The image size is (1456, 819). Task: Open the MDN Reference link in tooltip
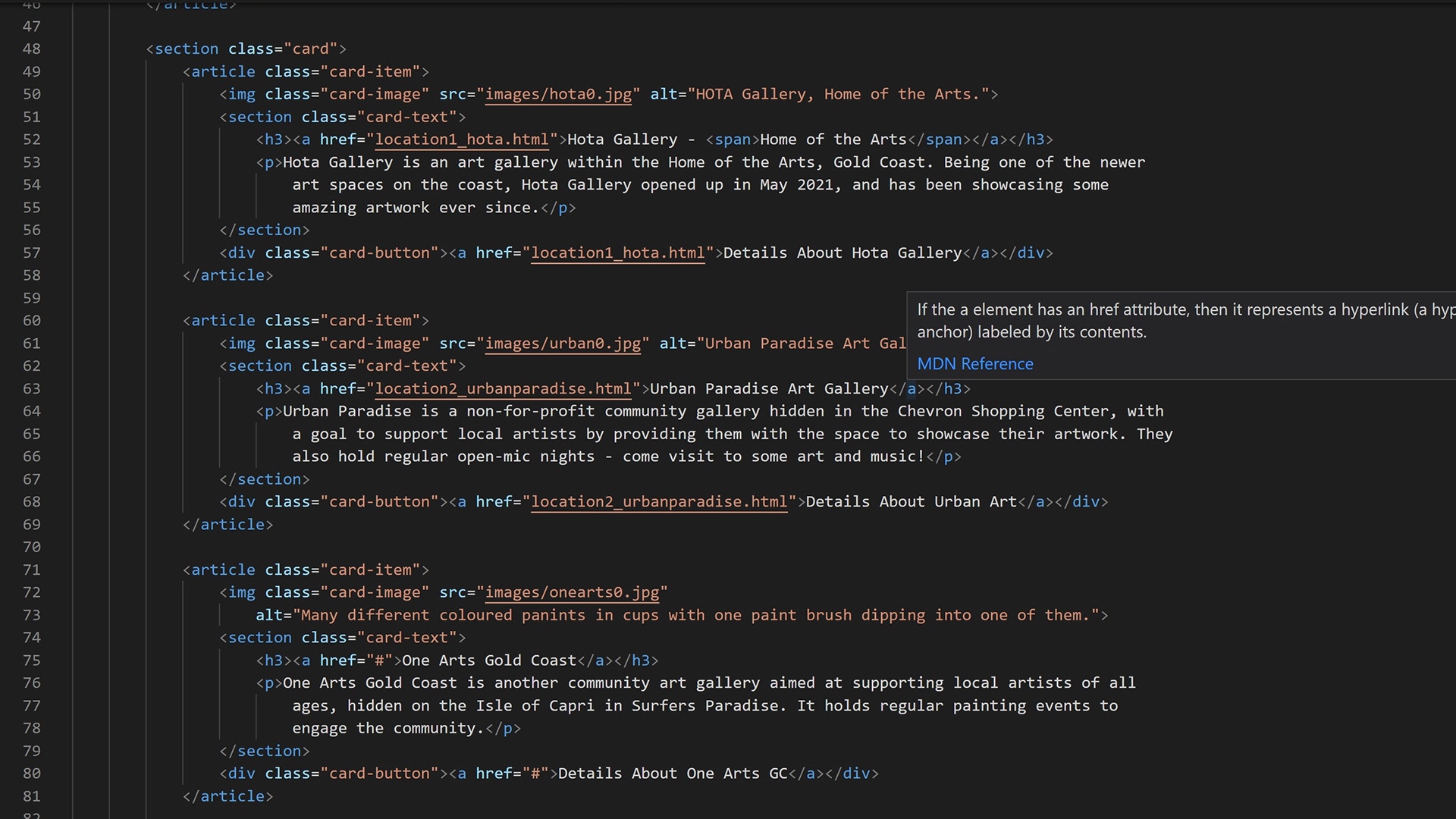point(975,364)
